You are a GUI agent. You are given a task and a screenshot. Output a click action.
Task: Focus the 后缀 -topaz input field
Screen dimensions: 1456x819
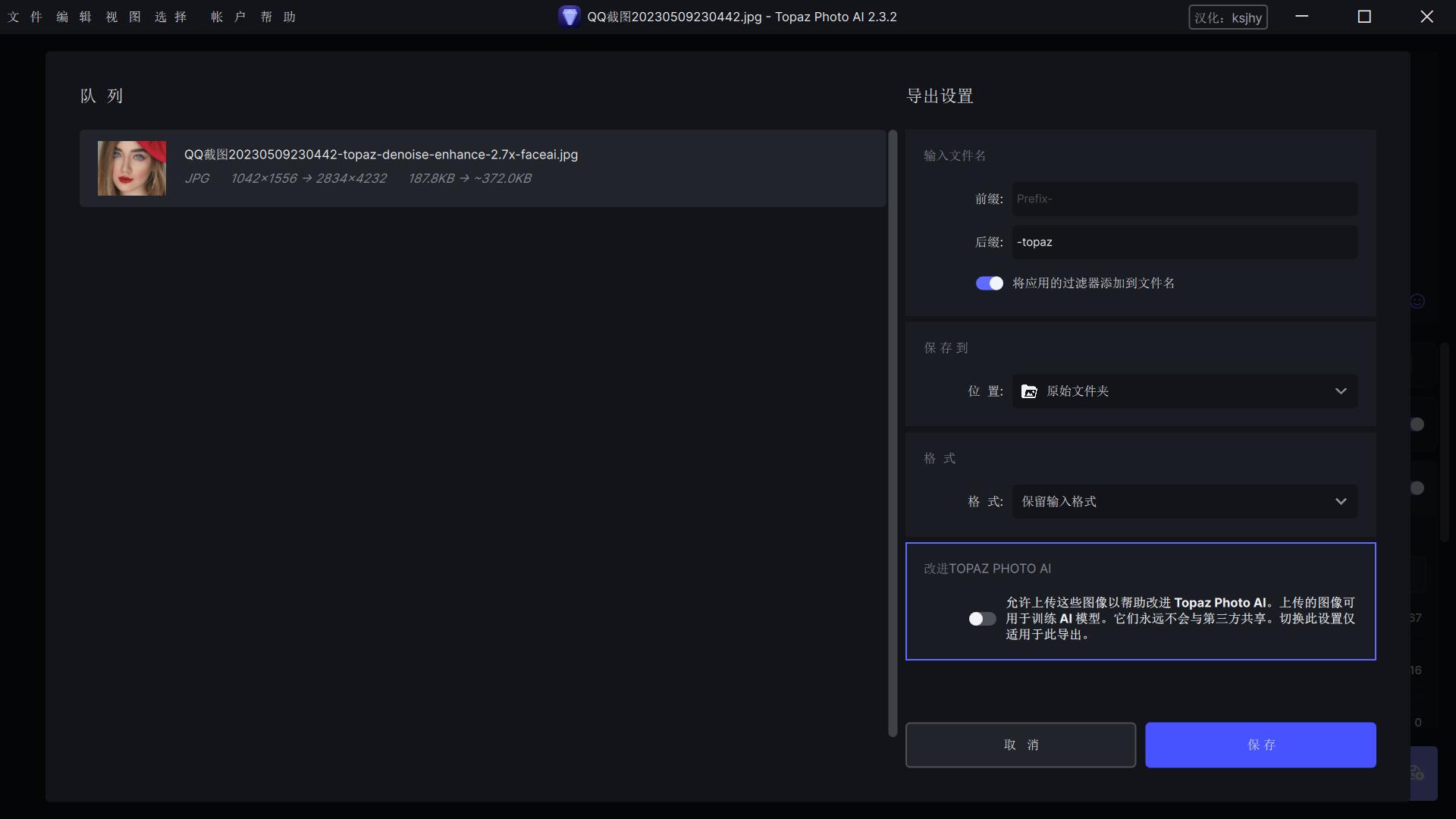(x=1185, y=242)
